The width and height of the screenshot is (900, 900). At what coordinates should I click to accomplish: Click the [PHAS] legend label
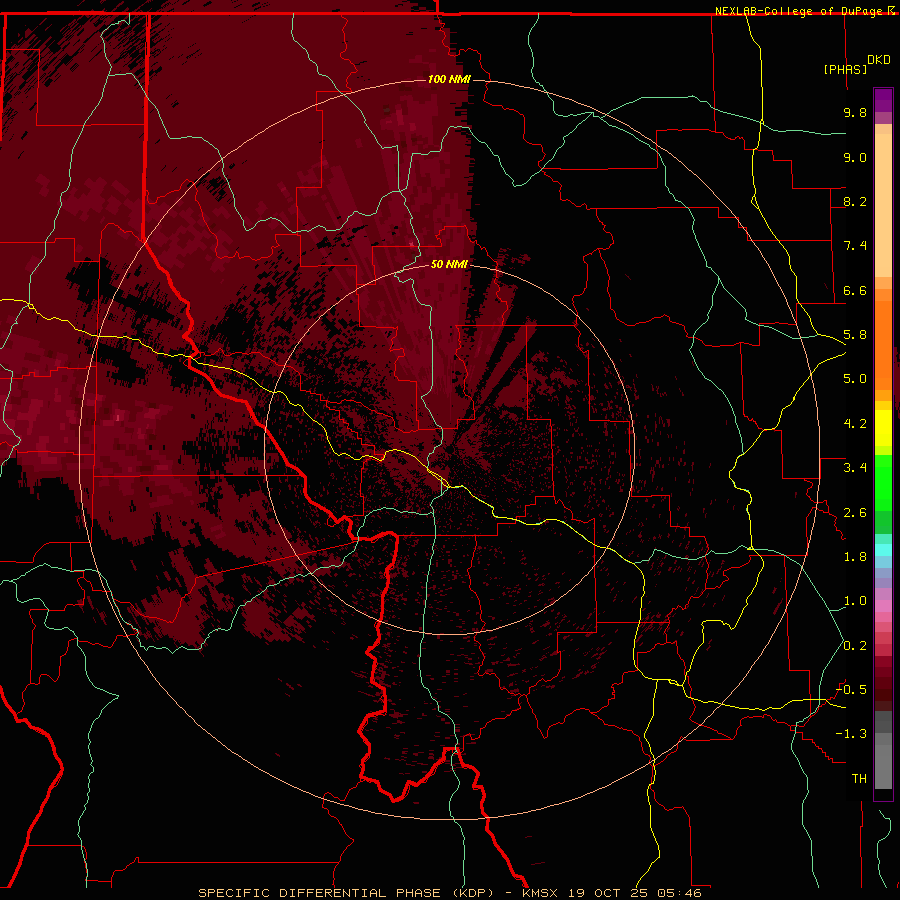coord(845,69)
